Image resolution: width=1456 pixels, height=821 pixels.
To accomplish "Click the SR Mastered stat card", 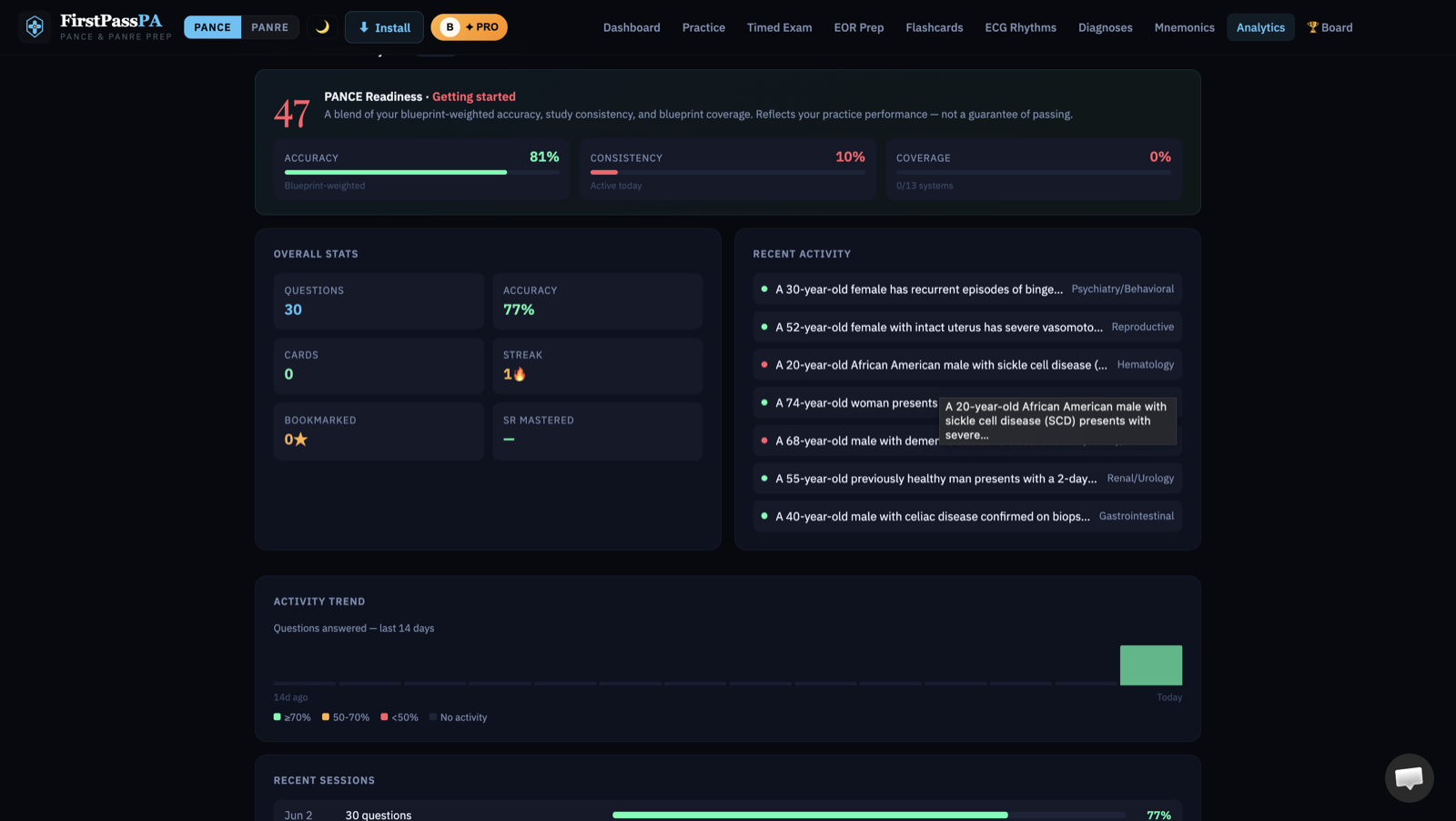I will [597, 431].
